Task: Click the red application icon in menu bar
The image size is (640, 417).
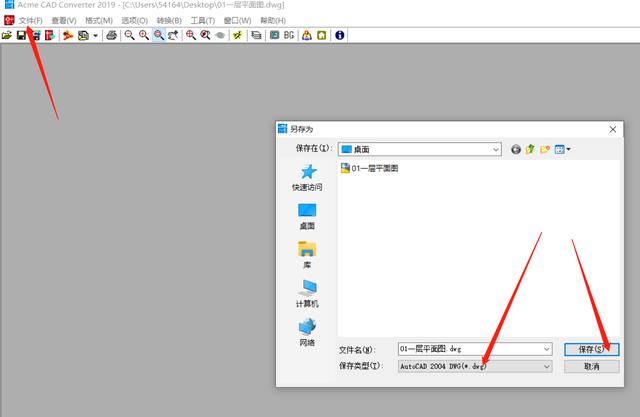Action: click(x=9, y=20)
